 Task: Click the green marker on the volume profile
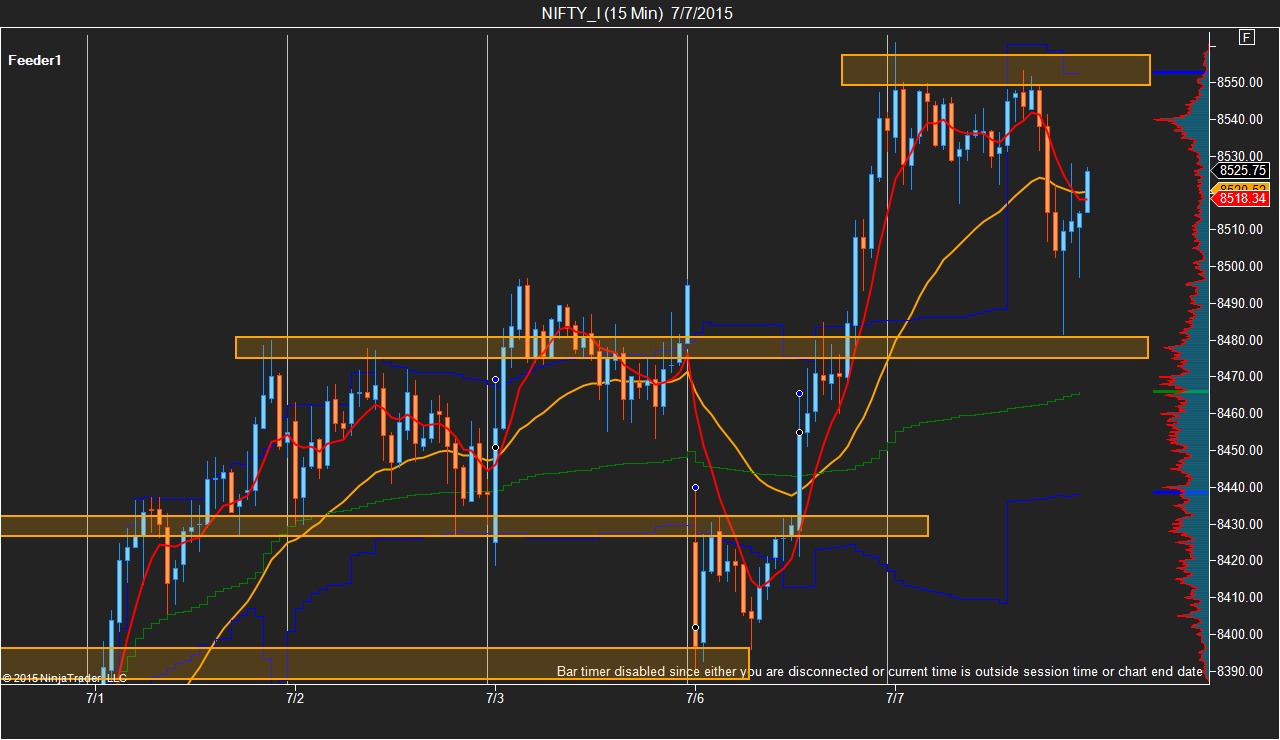pos(1180,391)
